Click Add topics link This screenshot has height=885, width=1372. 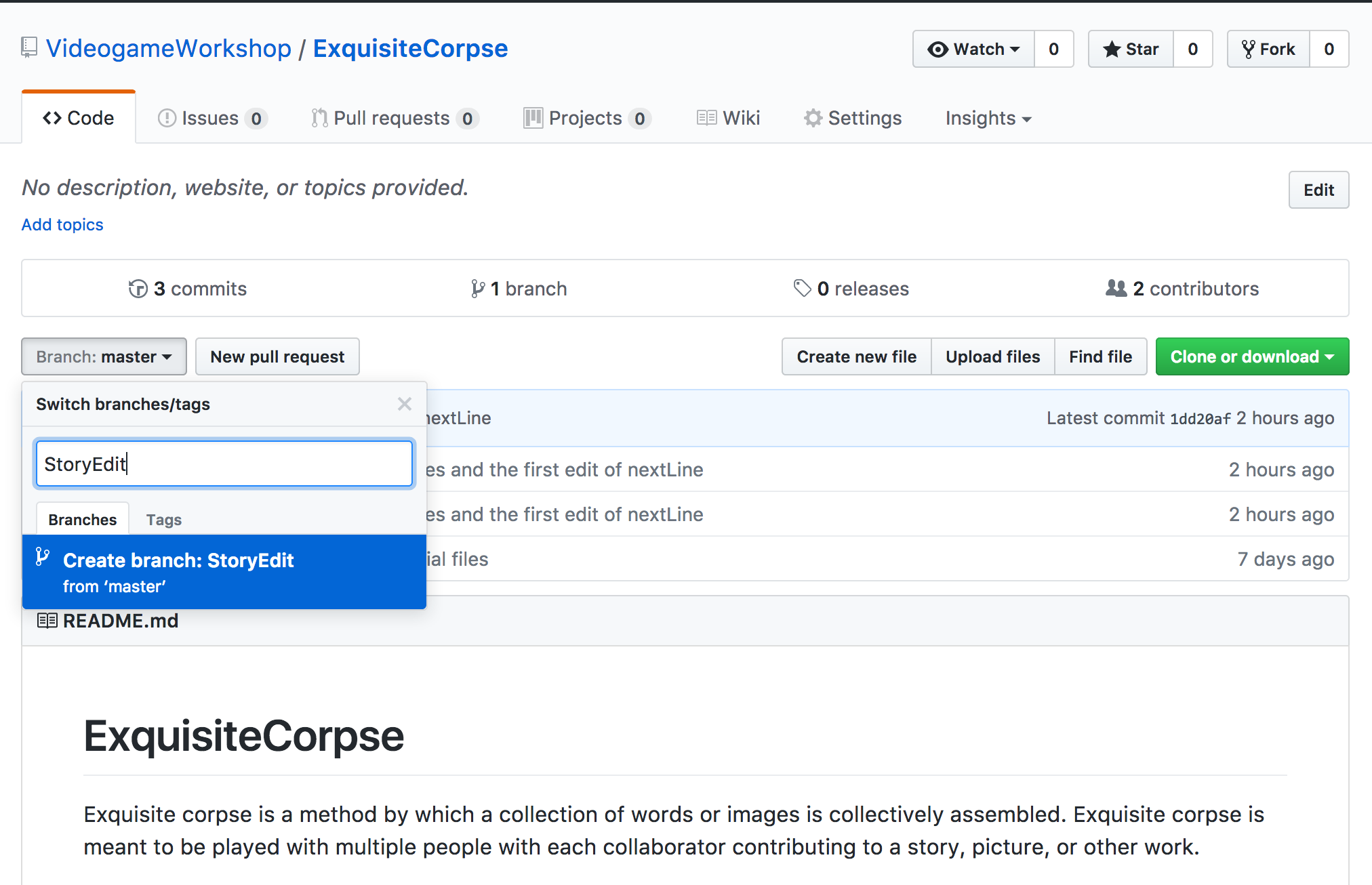(62, 224)
